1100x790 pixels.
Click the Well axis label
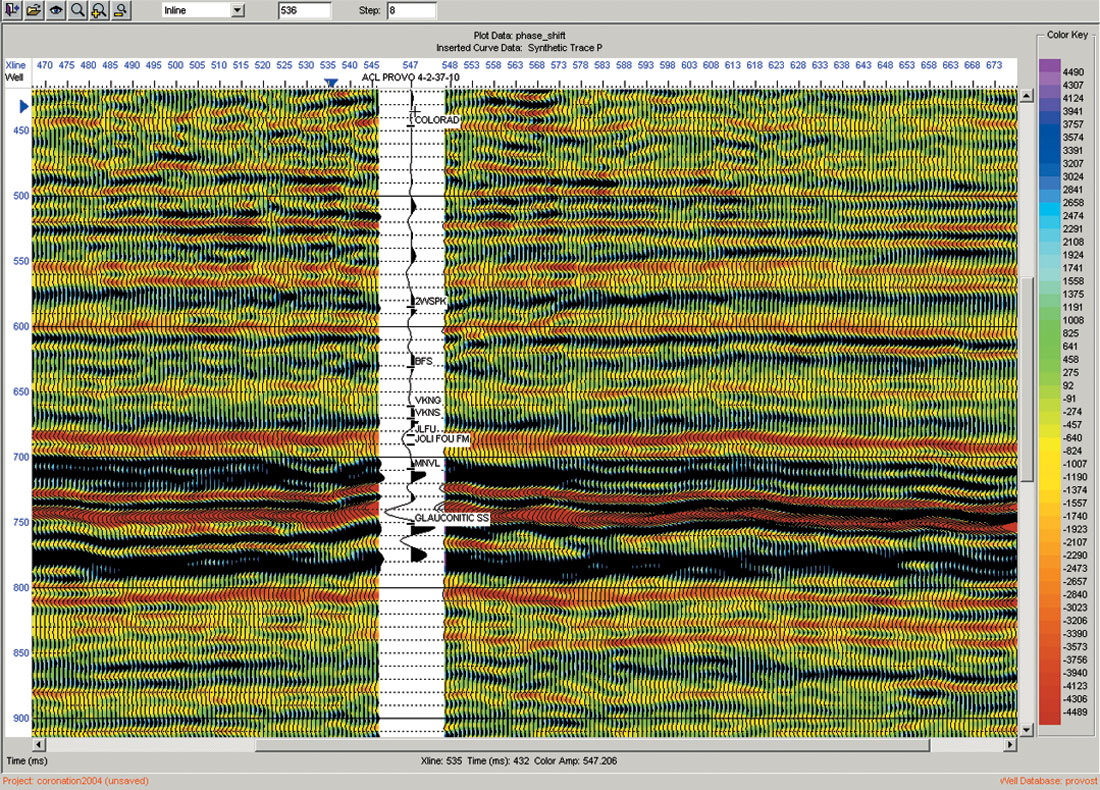pos(14,77)
